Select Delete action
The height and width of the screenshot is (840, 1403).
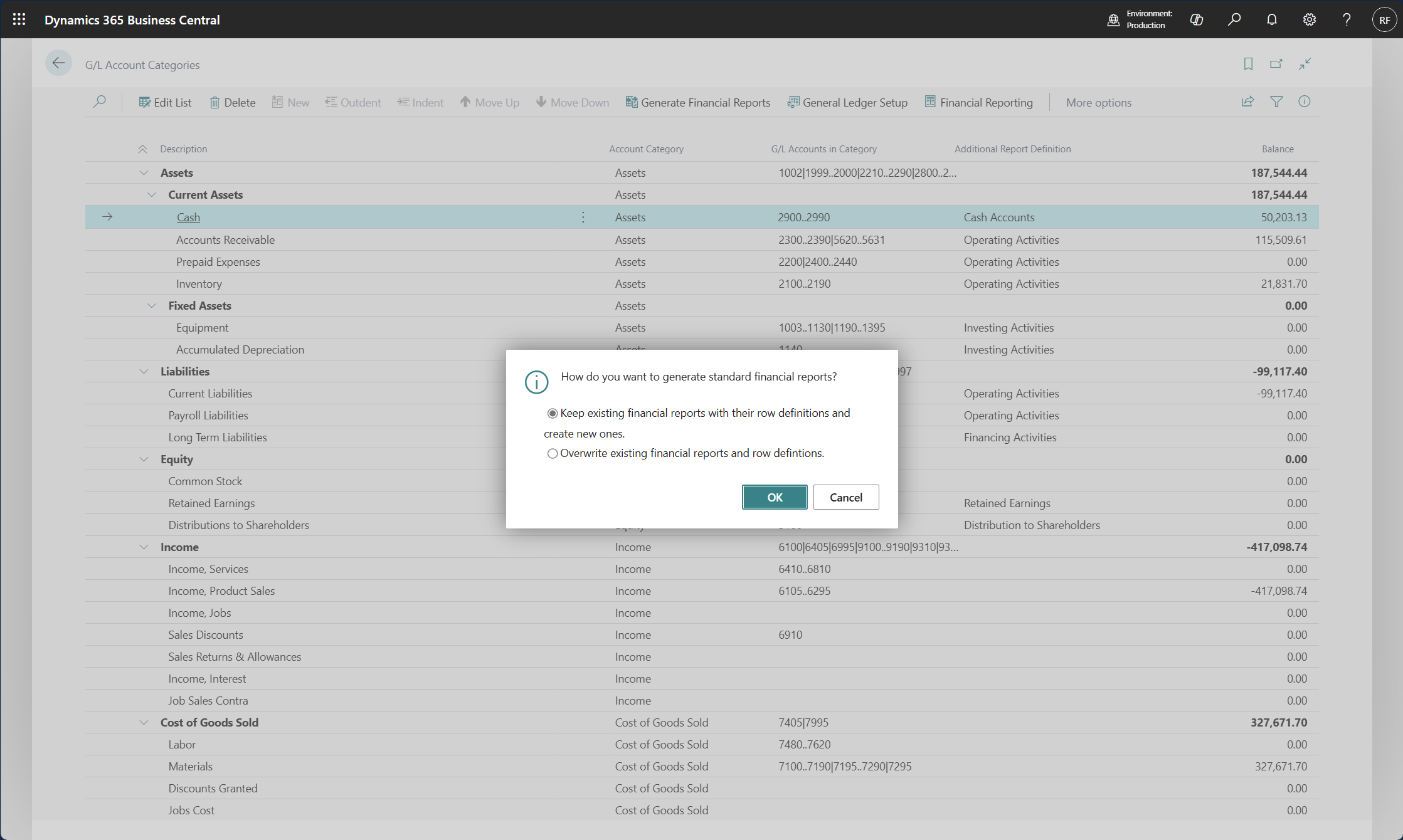tap(232, 102)
